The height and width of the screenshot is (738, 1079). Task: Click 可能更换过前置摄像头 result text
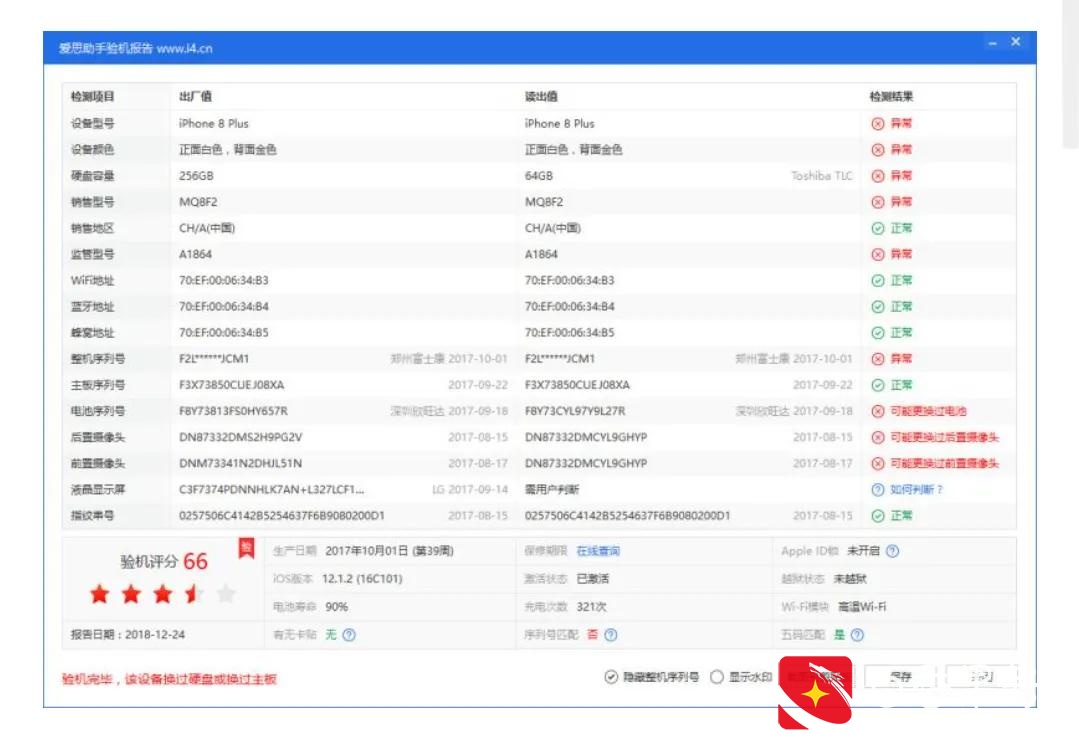(x=944, y=463)
